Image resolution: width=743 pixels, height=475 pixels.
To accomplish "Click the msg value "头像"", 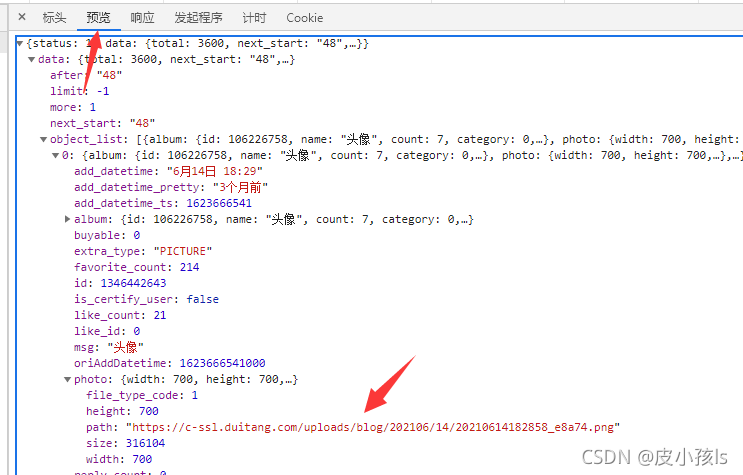I will point(126,347).
